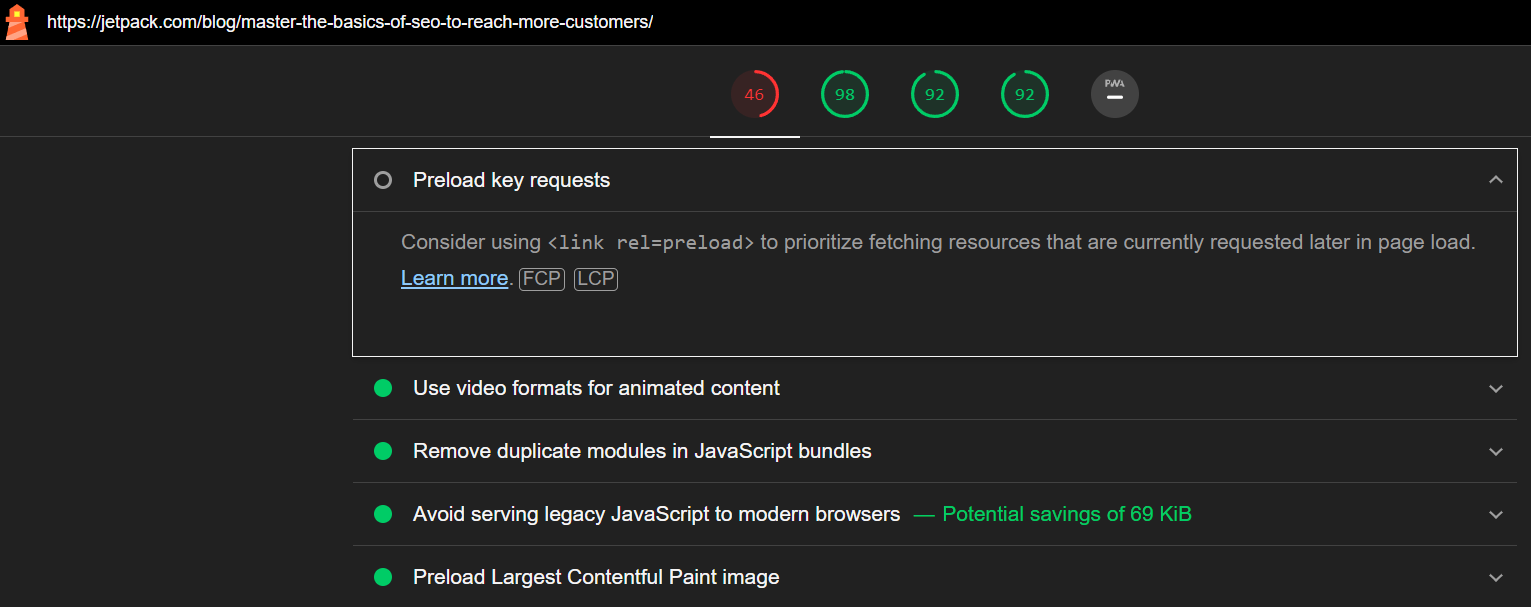
Task: Expand Use video formats for animated content
Action: tap(1496, 388)
